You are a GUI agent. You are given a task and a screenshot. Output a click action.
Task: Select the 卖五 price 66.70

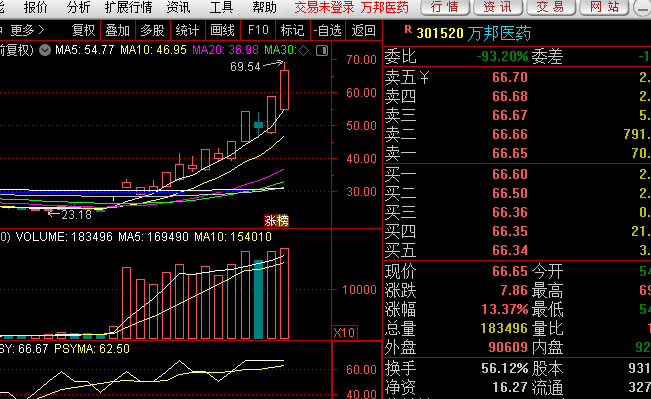click(510, 77)
